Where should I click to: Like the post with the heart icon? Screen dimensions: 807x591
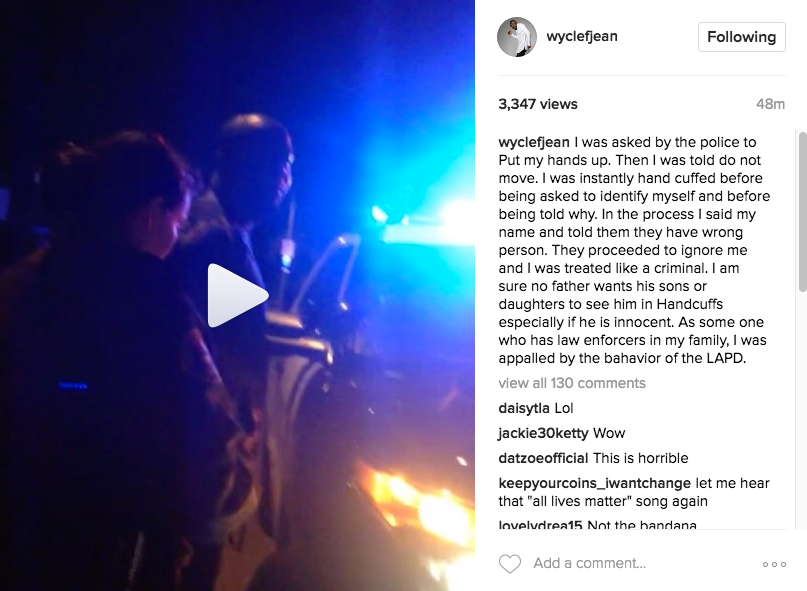point(510,564)
